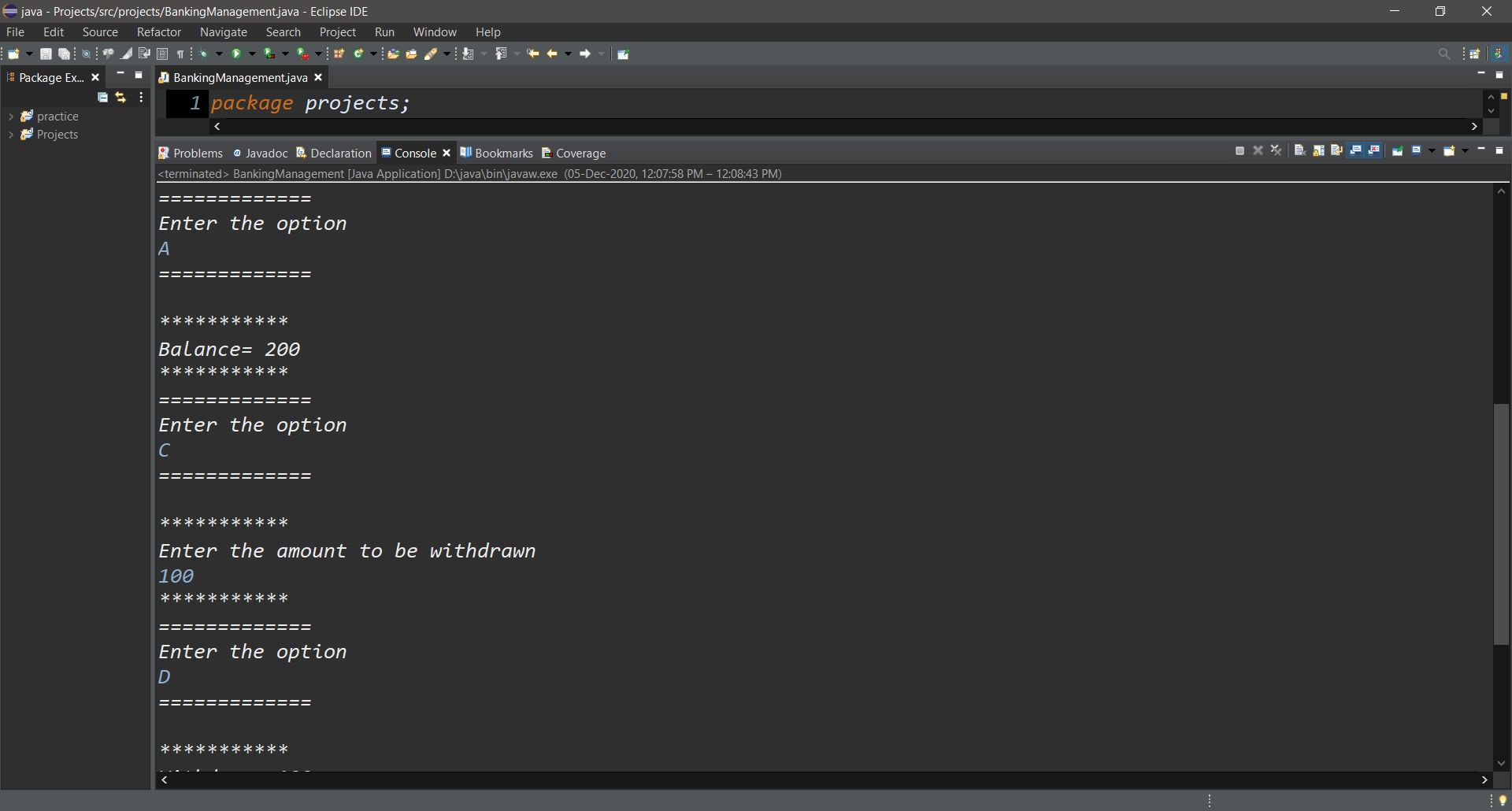Click the Save All icon

pyautogui.click(x=65, y=54)
